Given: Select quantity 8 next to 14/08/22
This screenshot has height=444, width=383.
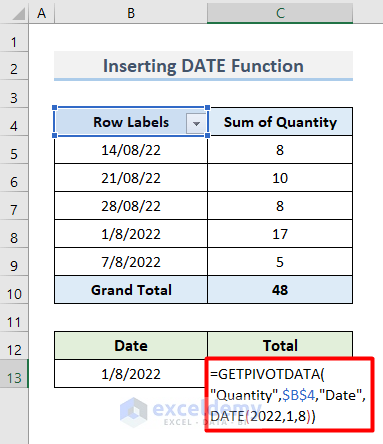Looking at the screenshot, I should pyautogui.click(x=280, y=150).
